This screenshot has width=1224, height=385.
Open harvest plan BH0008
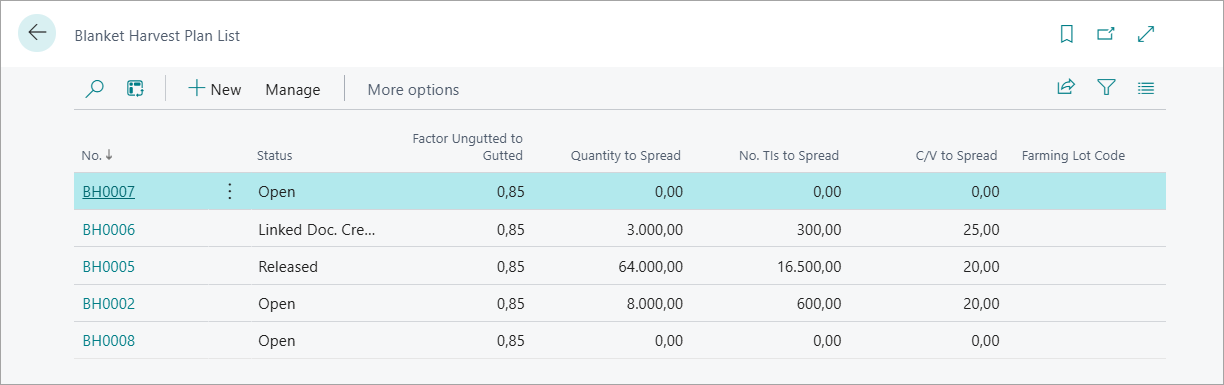click(x=108, y=340)
